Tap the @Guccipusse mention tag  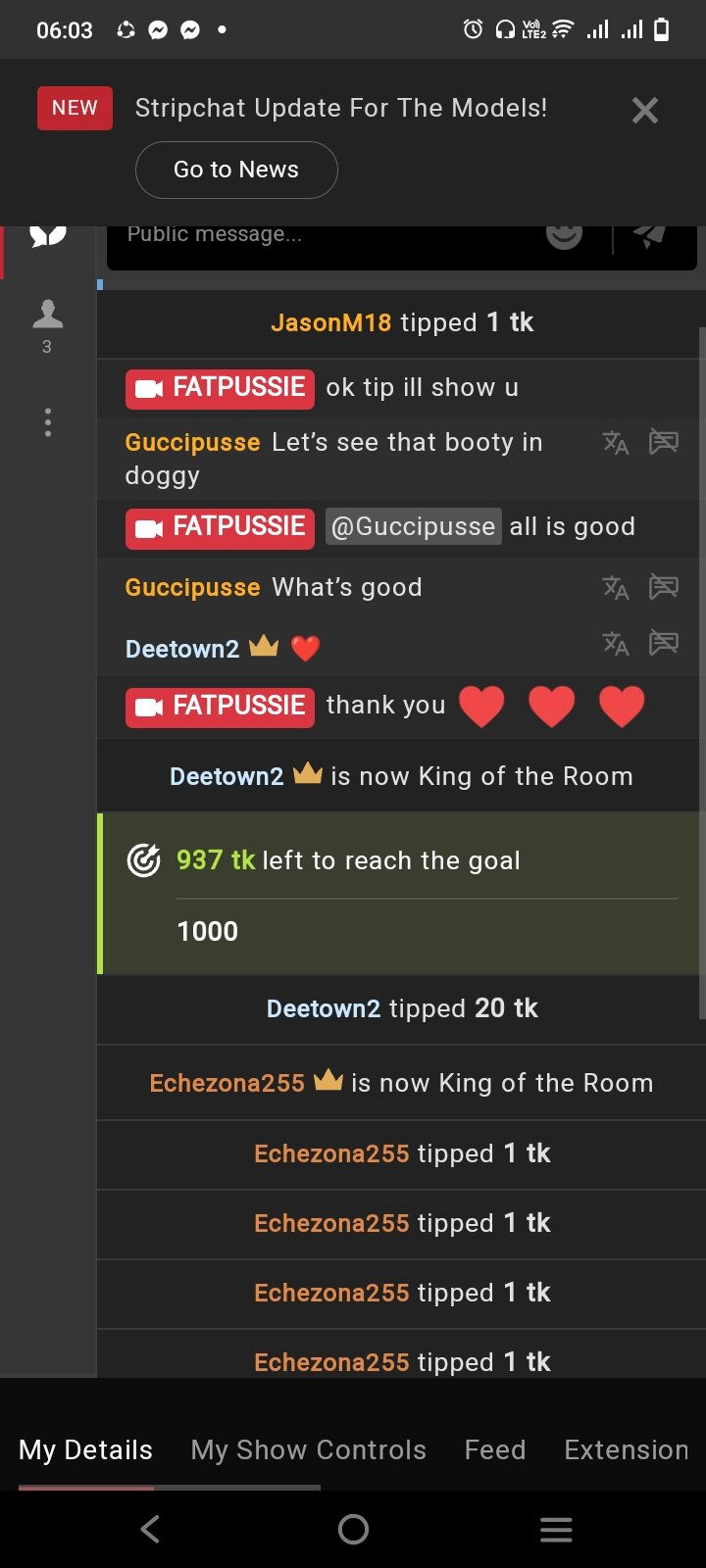414,526
